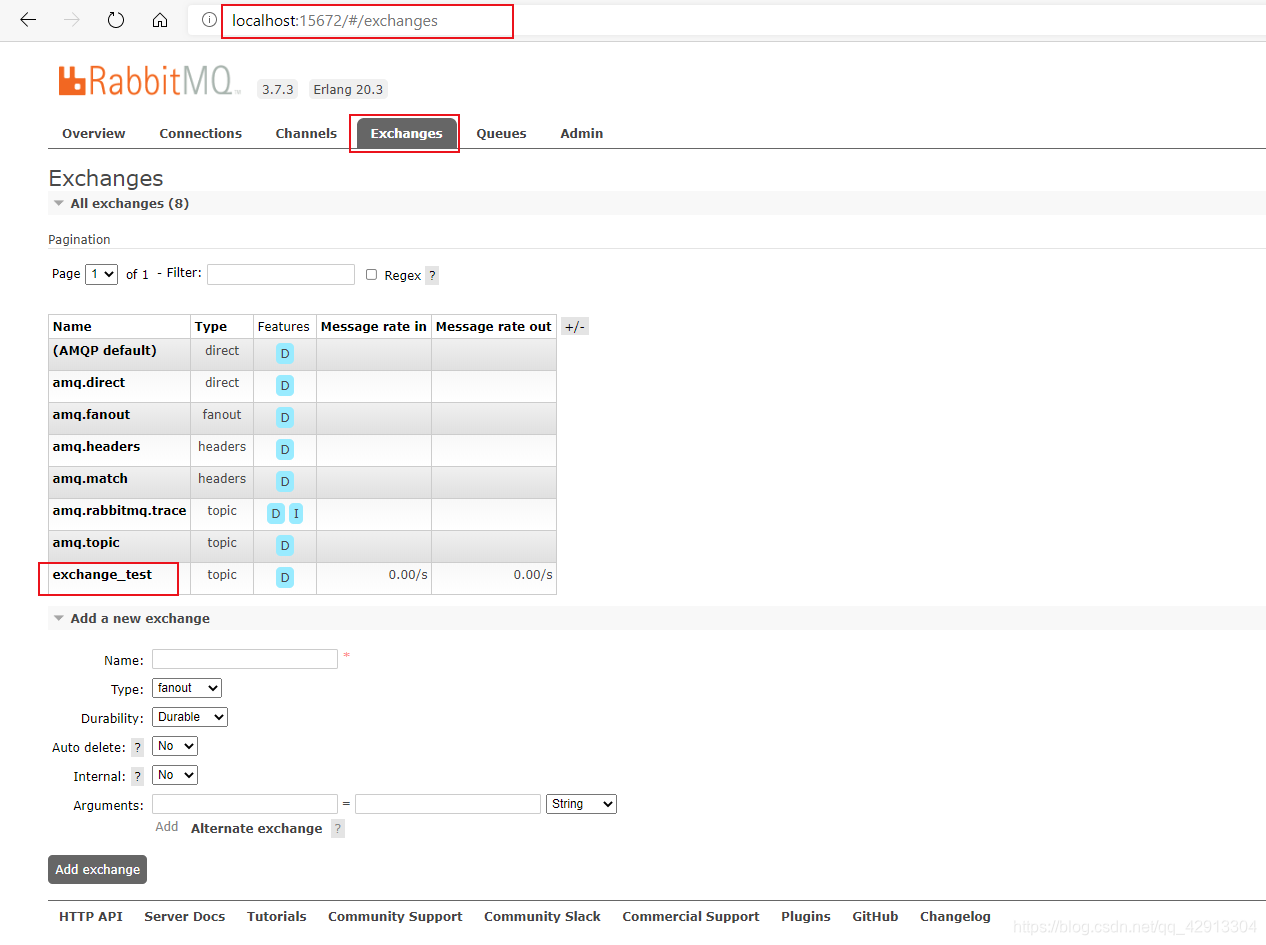
Task: Click the Name column header
Action: 72,327
